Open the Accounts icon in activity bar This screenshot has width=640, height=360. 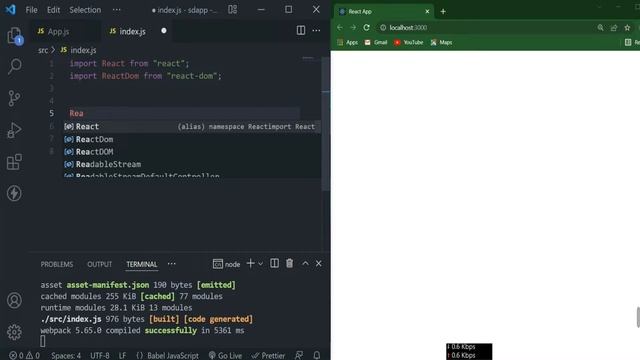click(14, 300)
